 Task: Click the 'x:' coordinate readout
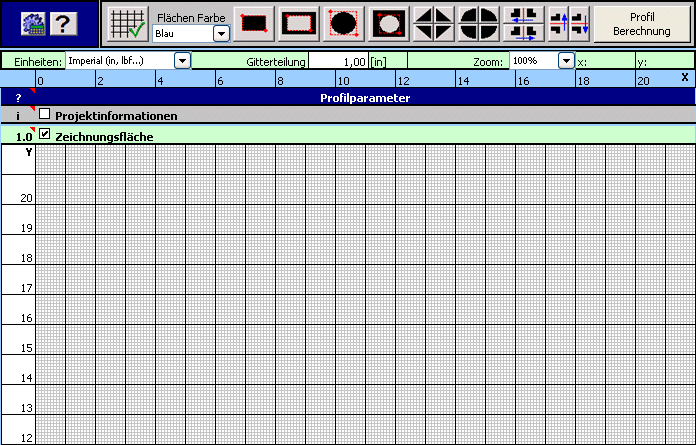click(582, 62)
